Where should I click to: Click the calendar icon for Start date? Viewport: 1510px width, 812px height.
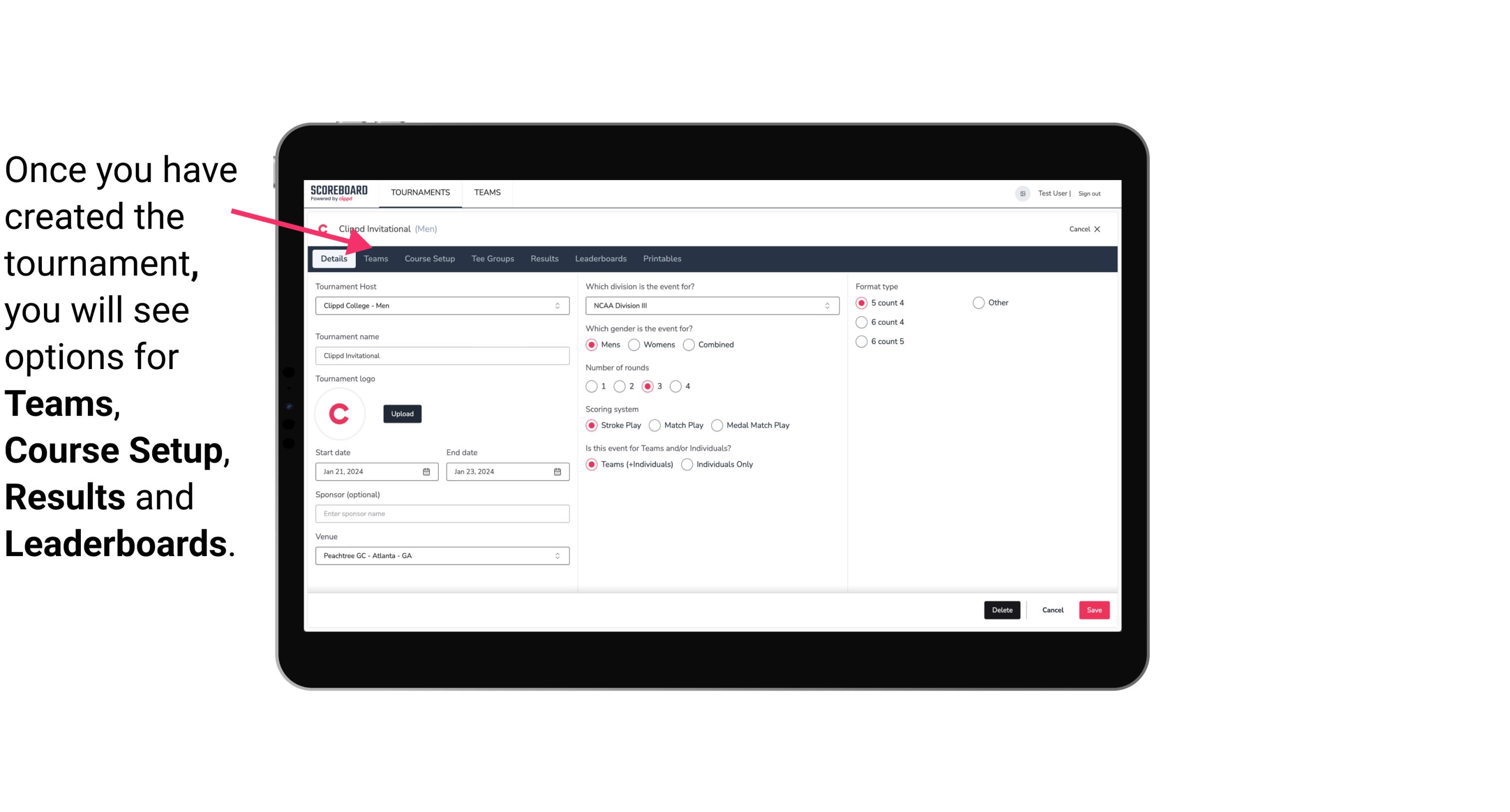(428, 471)
